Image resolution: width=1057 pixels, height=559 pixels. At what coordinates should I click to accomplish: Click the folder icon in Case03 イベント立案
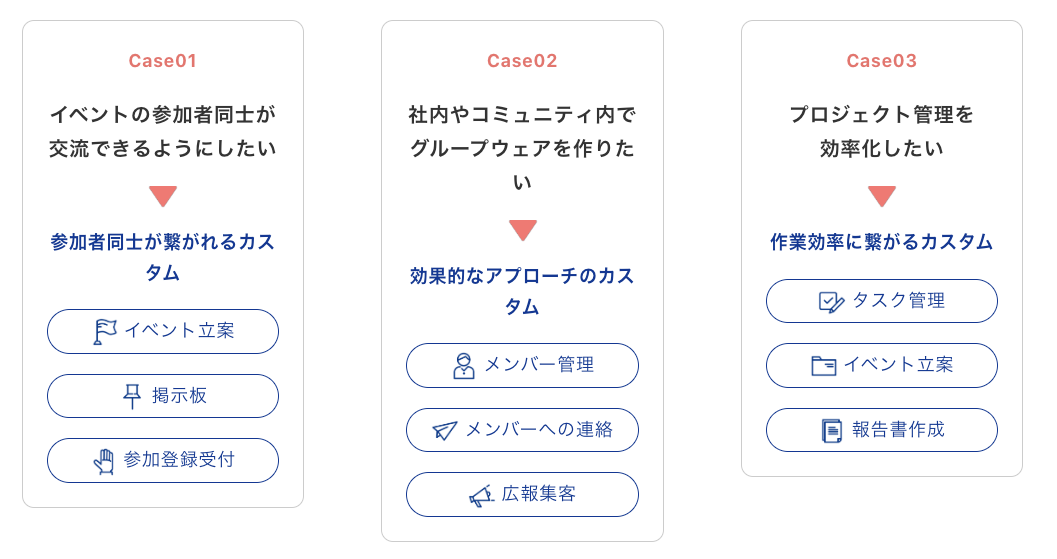pyautogui.click(x=823, y=366)
